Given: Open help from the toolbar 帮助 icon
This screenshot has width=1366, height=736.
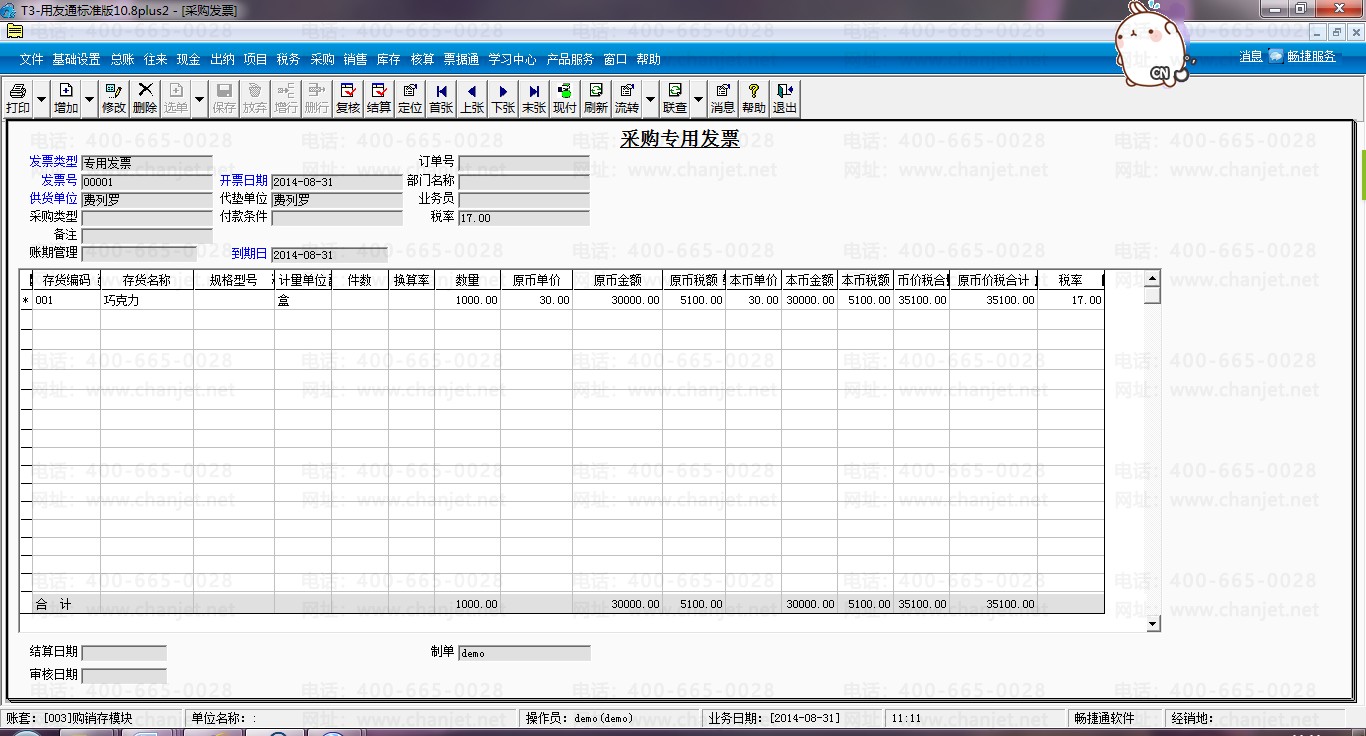Looking at the screenshot, I should pos(754,98).
